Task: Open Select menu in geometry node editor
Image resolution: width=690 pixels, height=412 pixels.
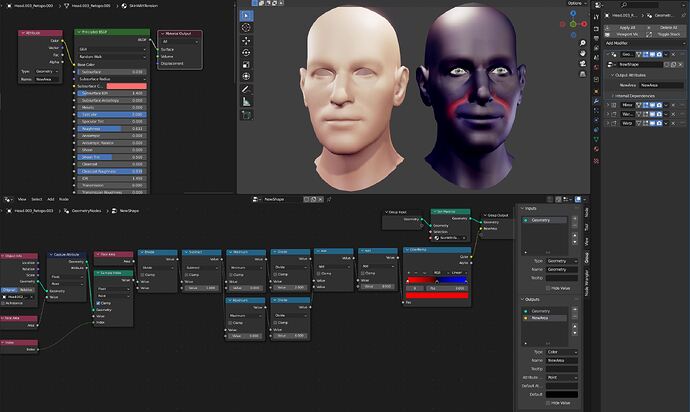Action: 37,199
